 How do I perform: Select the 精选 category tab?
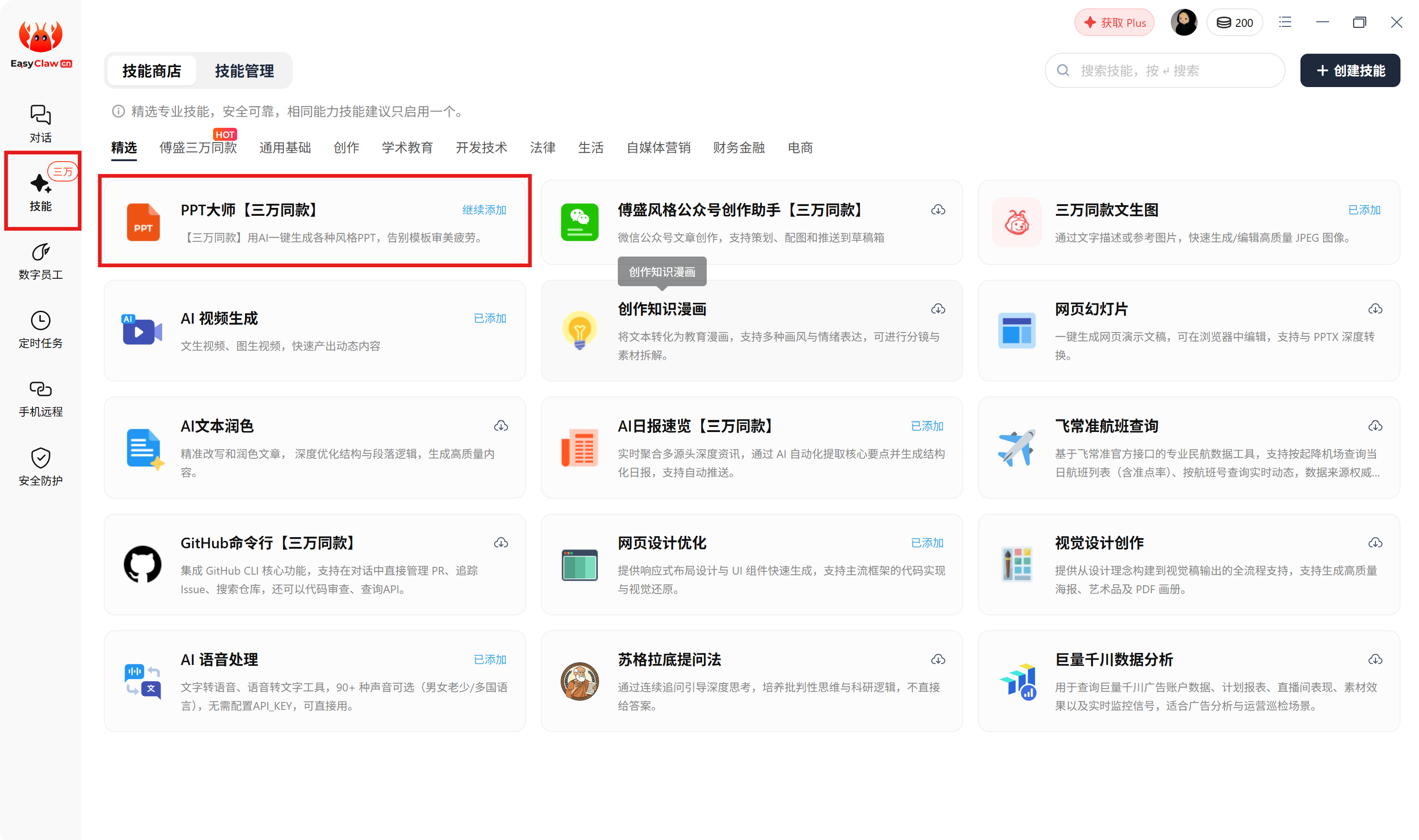click(123, 148)
